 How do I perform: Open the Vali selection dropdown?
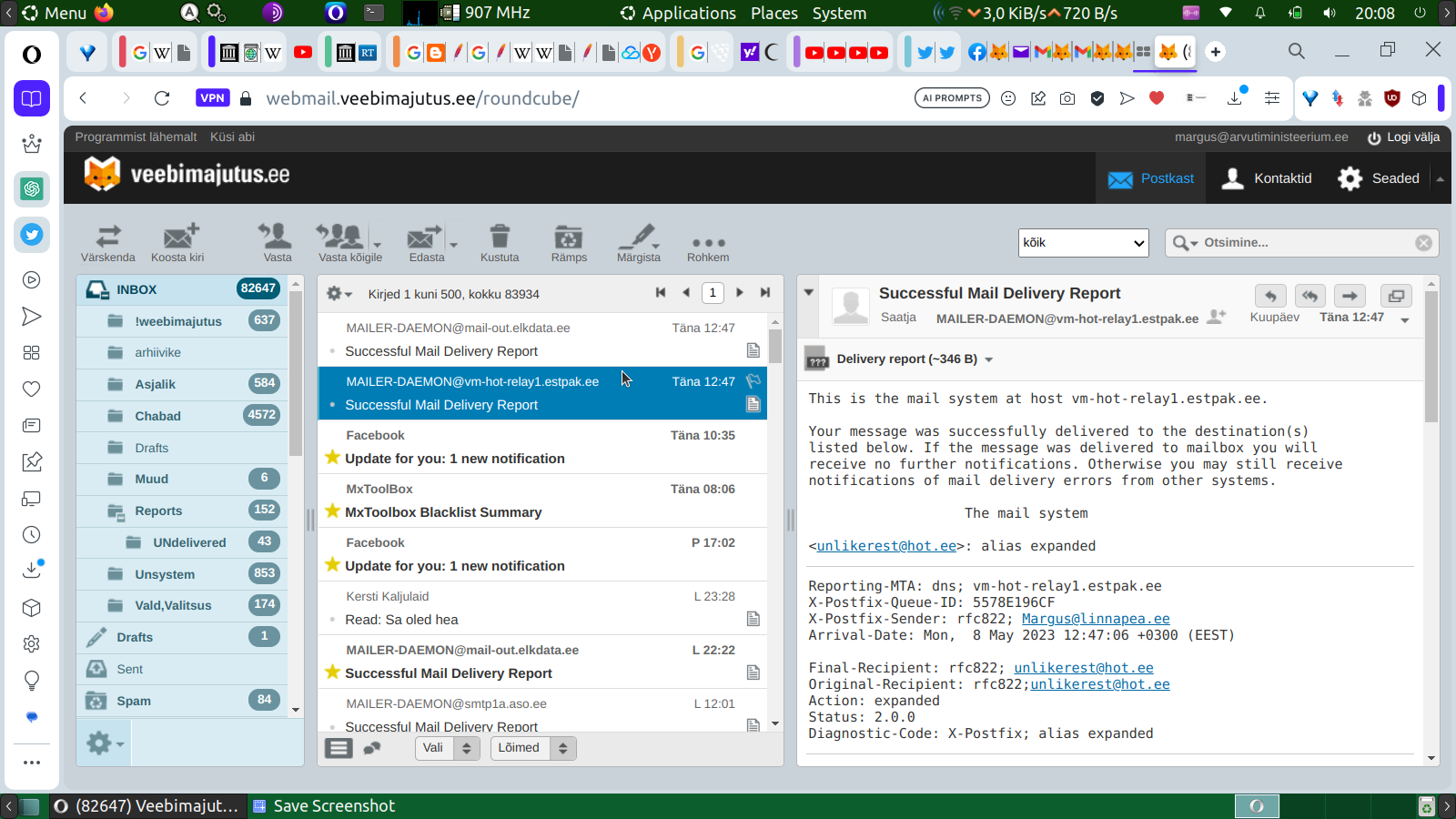pos(448,748)
